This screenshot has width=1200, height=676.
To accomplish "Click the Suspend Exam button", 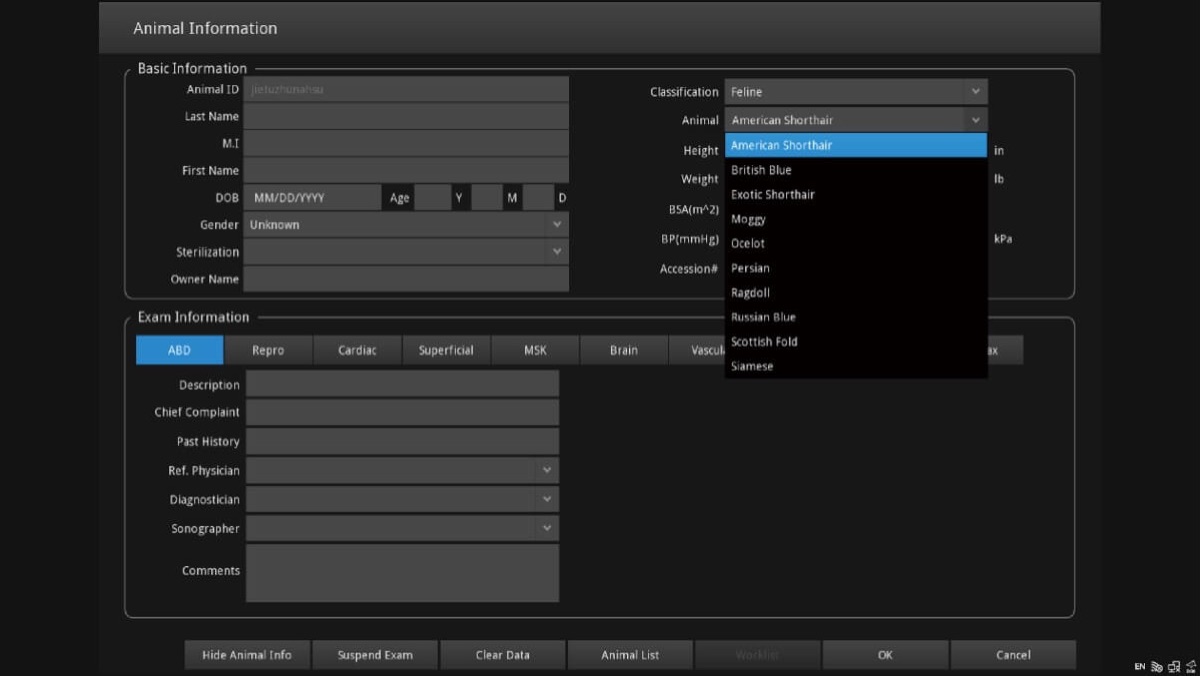I will (x=375, y=655).
